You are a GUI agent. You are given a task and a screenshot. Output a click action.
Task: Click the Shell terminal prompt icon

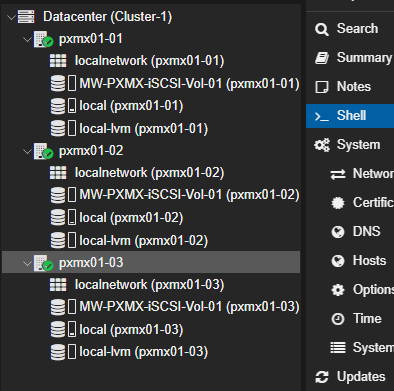tap(322, 116)
